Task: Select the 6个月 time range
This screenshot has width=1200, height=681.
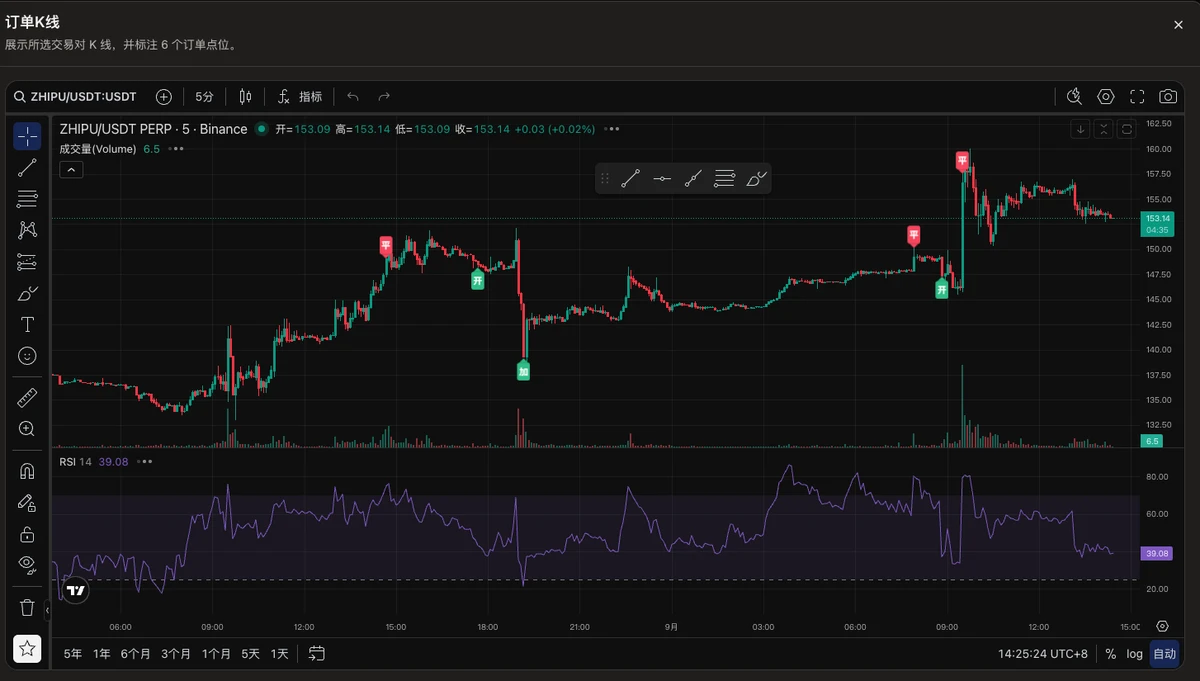Action: pos(136,654)
